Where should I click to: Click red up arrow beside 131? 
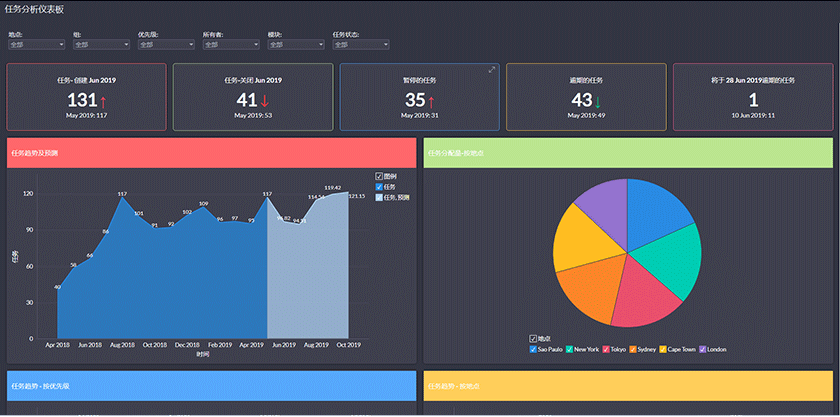click(103, 100)
